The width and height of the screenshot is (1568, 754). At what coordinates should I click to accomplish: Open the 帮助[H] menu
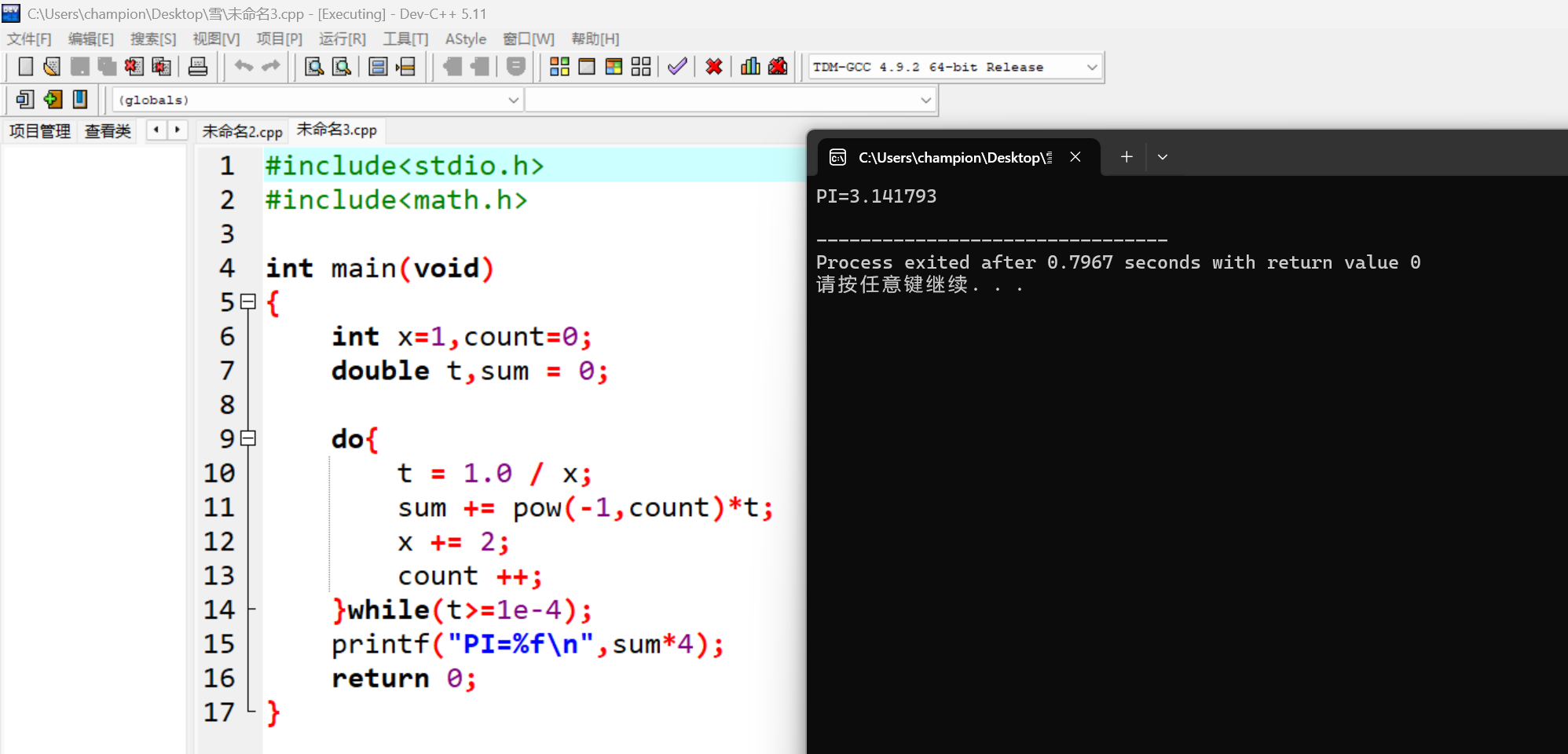click(595, 39)
